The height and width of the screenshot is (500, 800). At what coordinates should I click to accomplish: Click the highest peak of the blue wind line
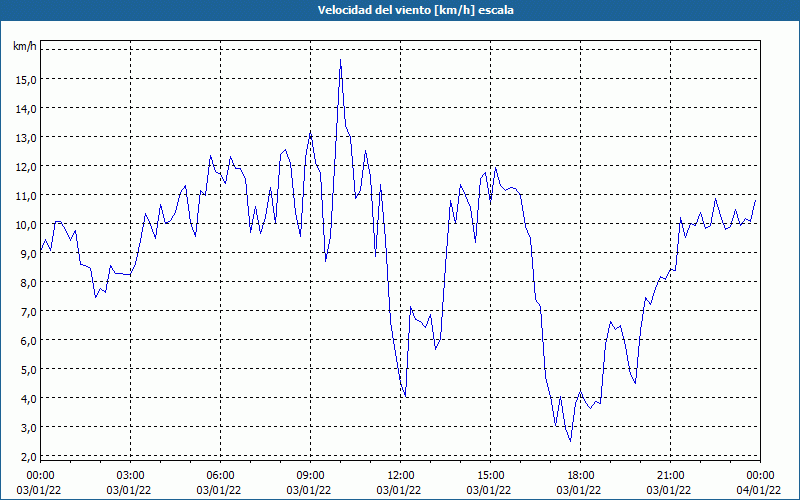340,60
